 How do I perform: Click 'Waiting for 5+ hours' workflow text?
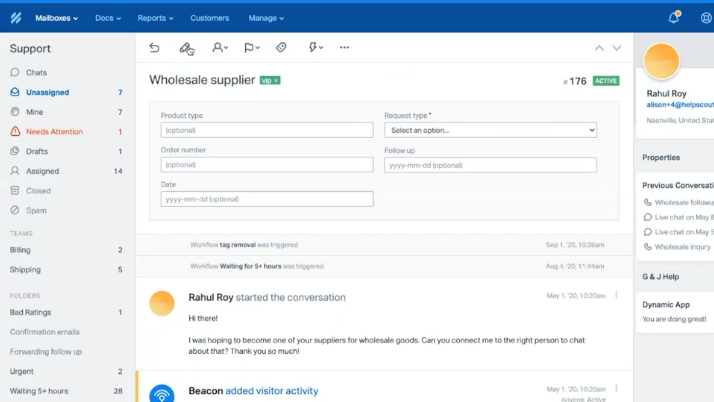250,266
